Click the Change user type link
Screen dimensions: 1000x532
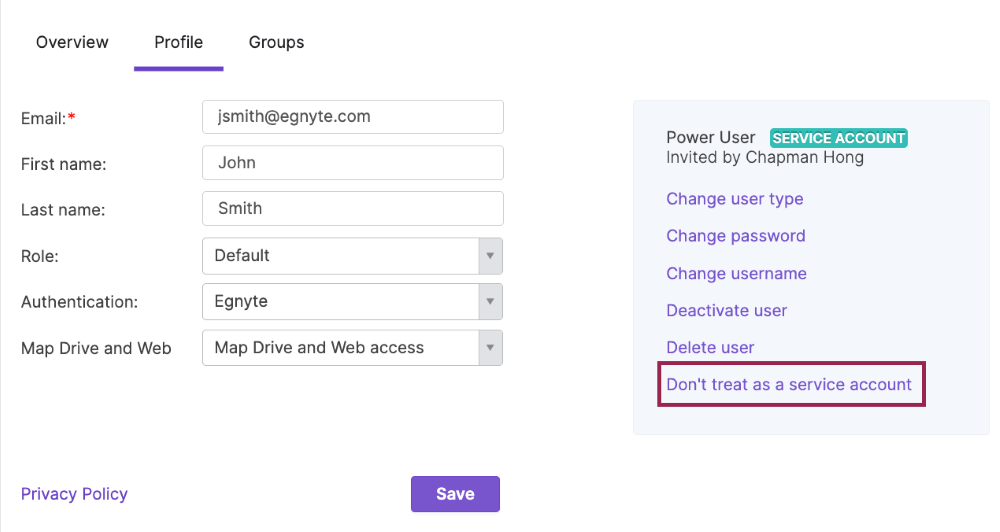[x=734, y=199]
